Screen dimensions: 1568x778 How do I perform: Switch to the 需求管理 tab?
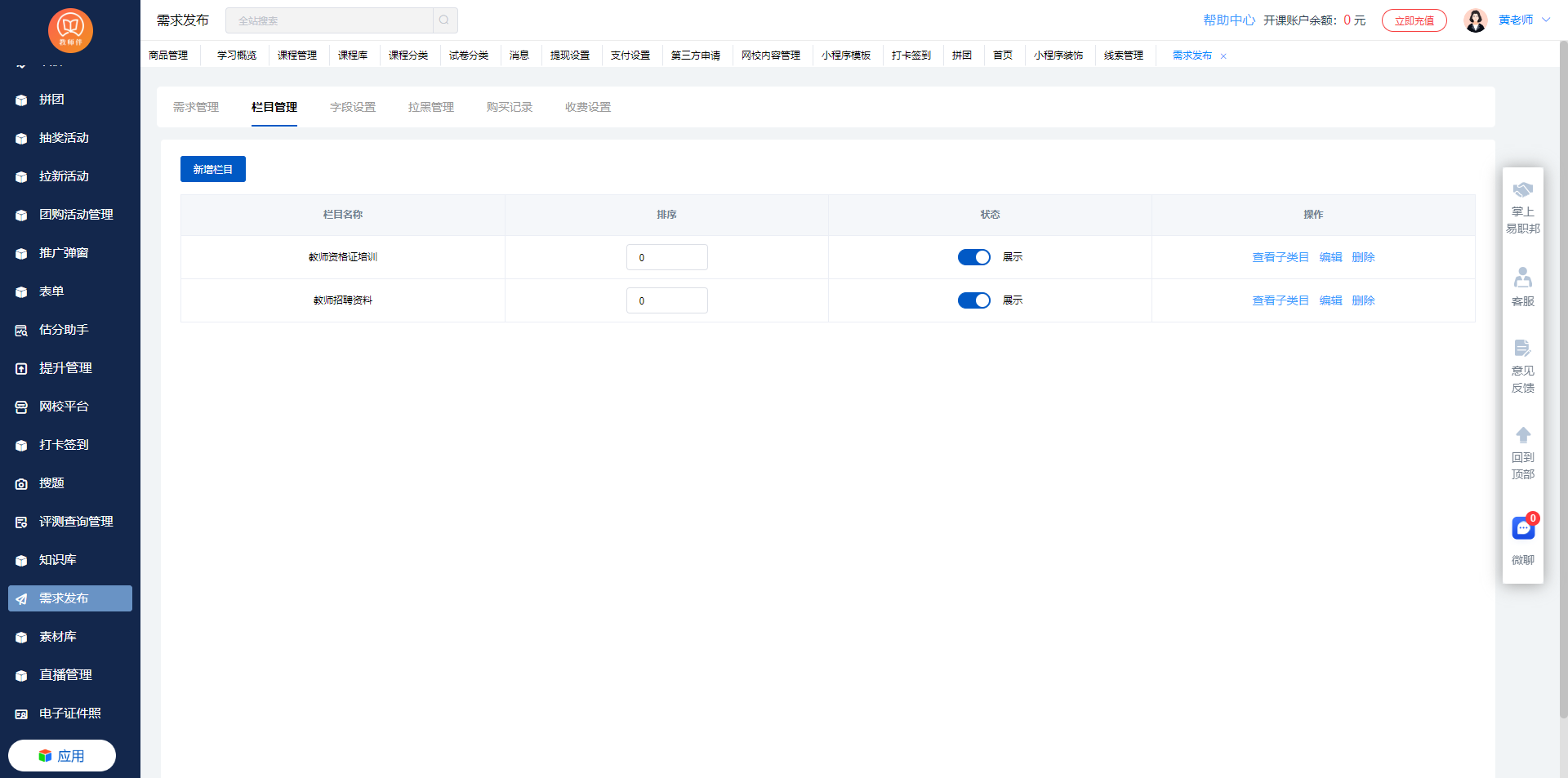pos(196,107)
